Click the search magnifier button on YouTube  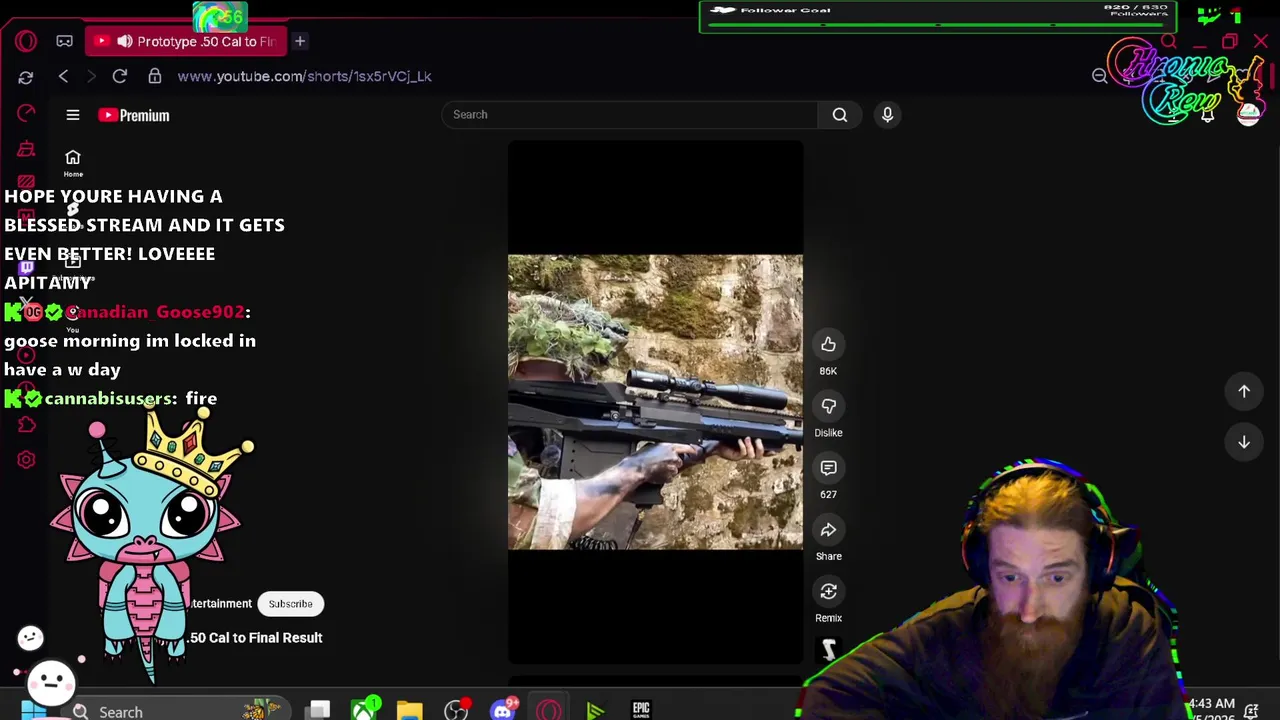coord(840,115)
